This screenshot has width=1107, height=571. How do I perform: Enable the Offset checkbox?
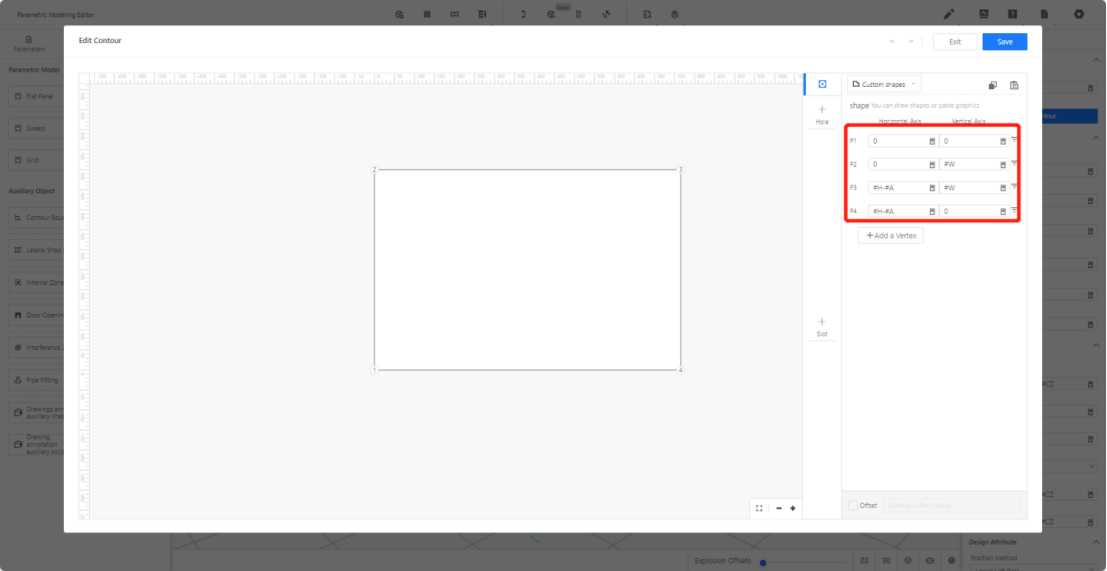coord(852,505)
